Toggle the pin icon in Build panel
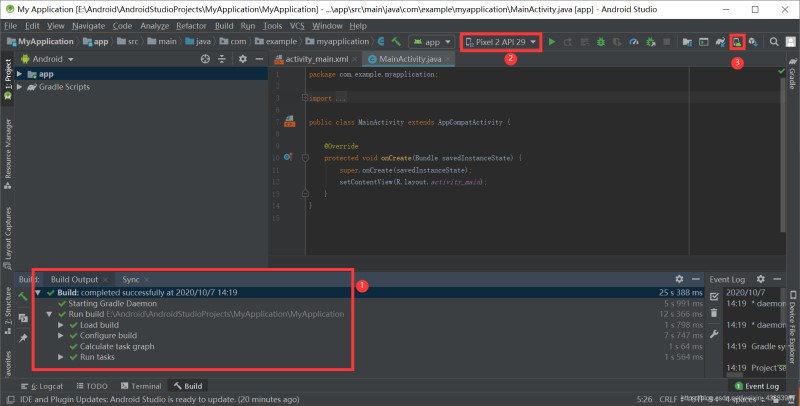The height and width of the screenshot is (406, 800). [23, 339]
